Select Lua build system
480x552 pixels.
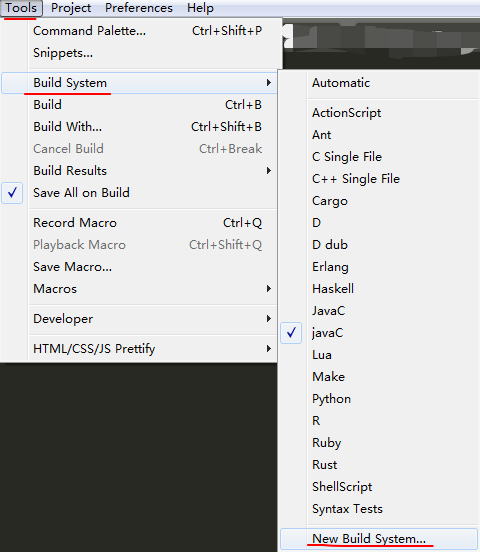pos(379,355)
